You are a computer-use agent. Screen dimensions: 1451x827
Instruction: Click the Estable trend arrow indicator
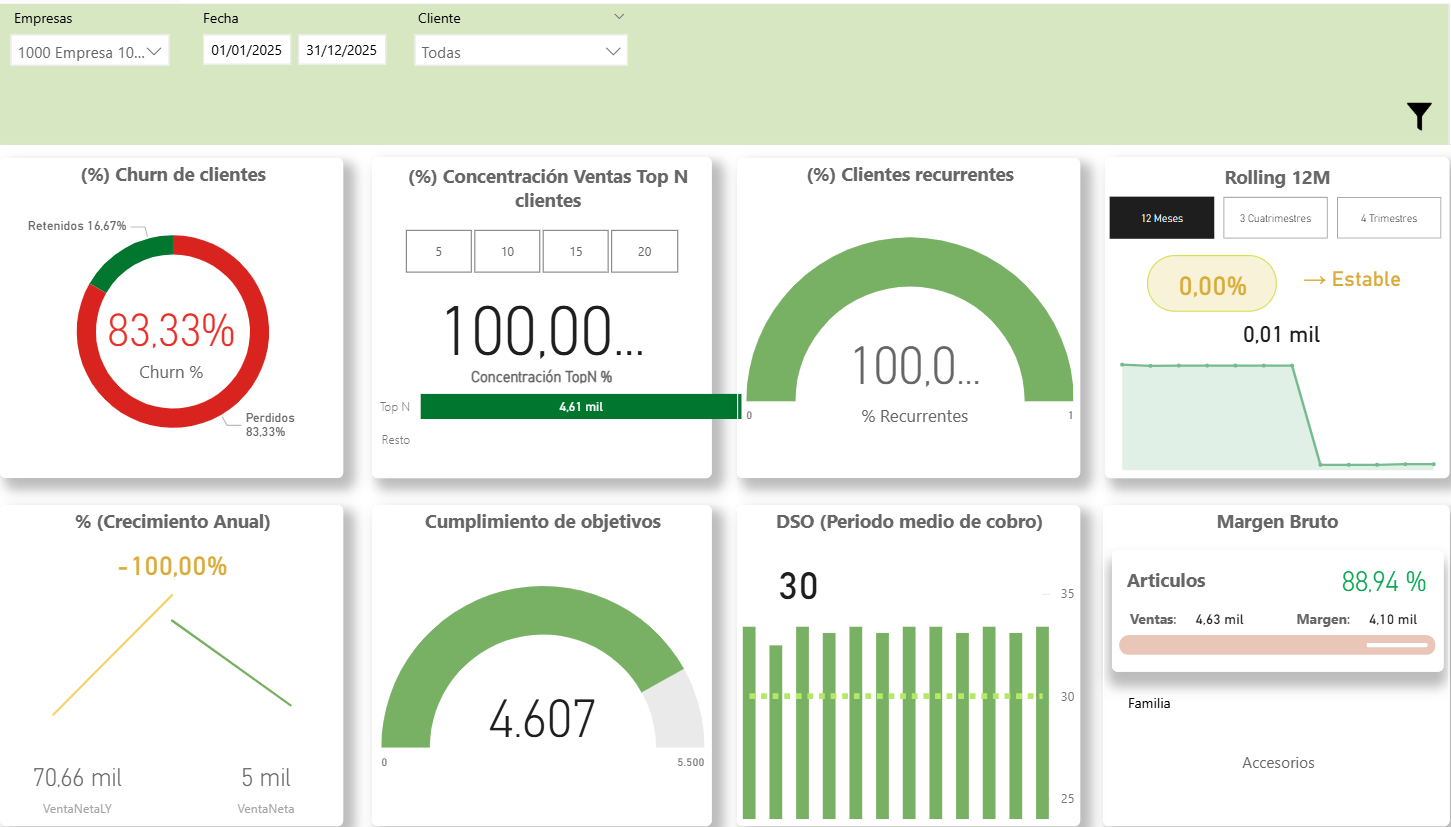point(1351,280)
